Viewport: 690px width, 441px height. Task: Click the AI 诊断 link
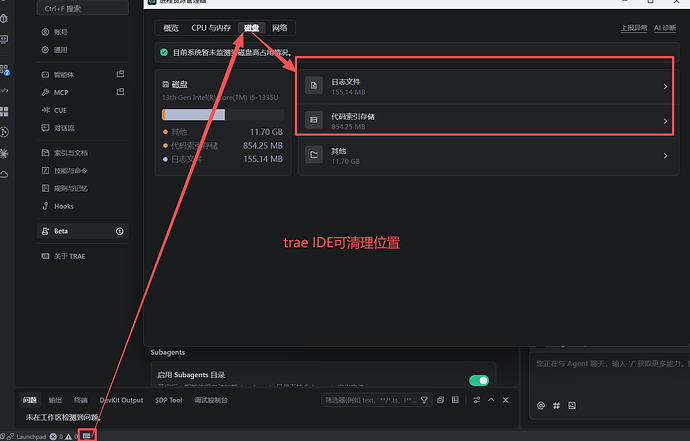point(664,28)
